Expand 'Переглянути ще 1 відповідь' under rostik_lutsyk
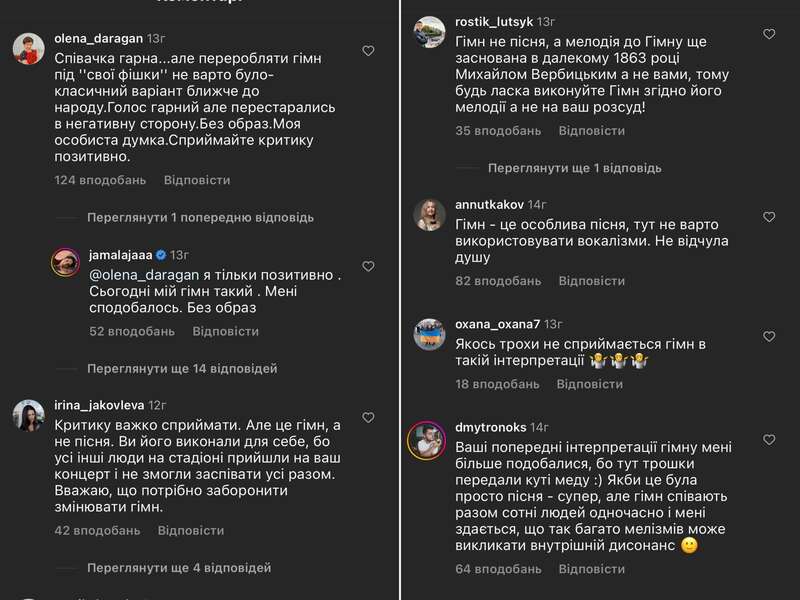The height and width of the screenshot is (600, 800). [574, 167]
